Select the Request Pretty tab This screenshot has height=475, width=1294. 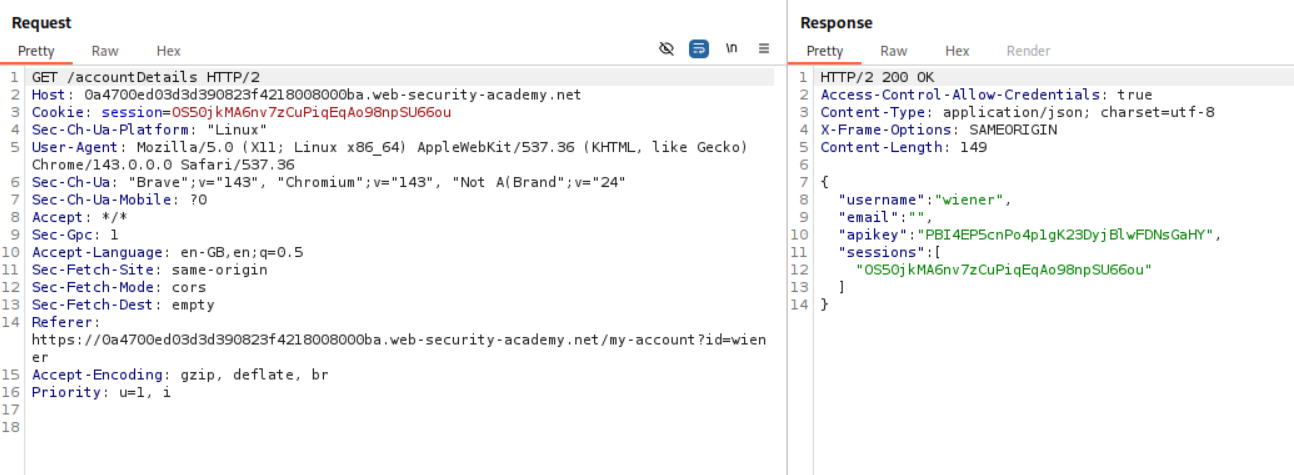click(36, 51)
